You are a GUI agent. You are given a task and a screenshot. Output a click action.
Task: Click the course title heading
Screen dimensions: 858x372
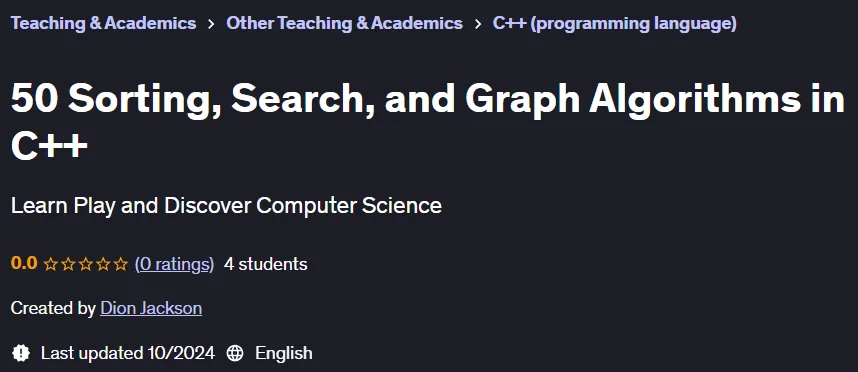[427, 121]
